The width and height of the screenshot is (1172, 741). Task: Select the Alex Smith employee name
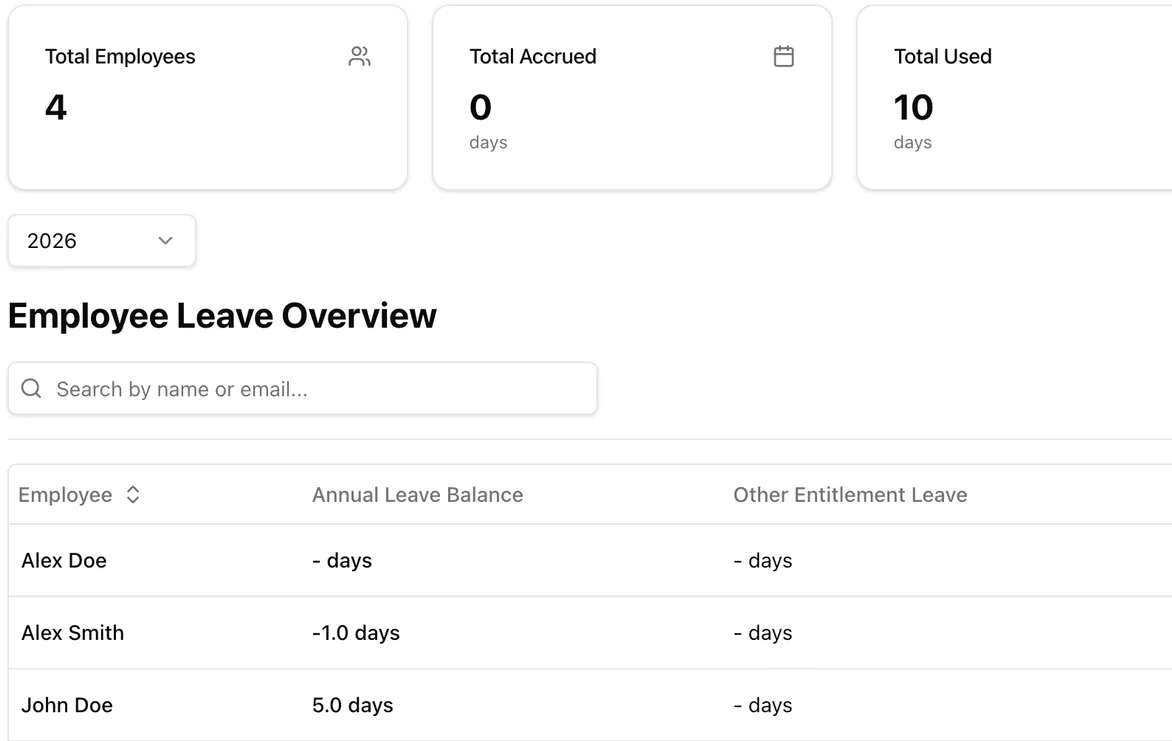tap(73, 633)
